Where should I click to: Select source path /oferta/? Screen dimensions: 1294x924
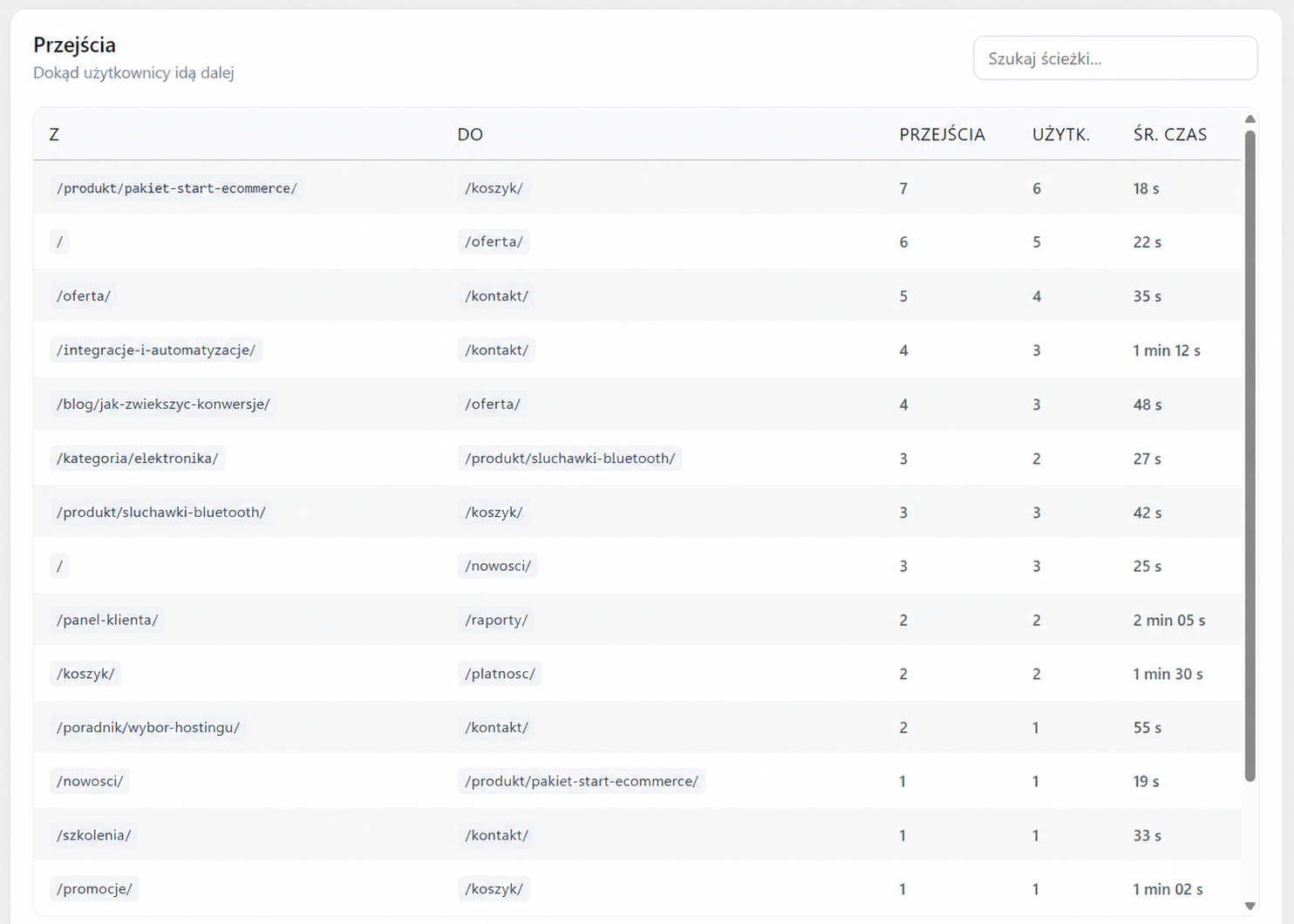[x=84, y=296]
